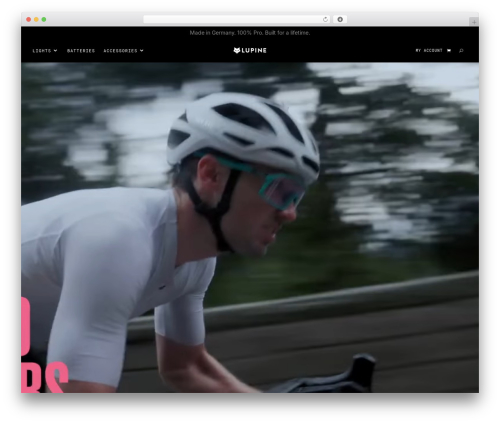
Task: Minimize the browser window
Action: [36, 19]
